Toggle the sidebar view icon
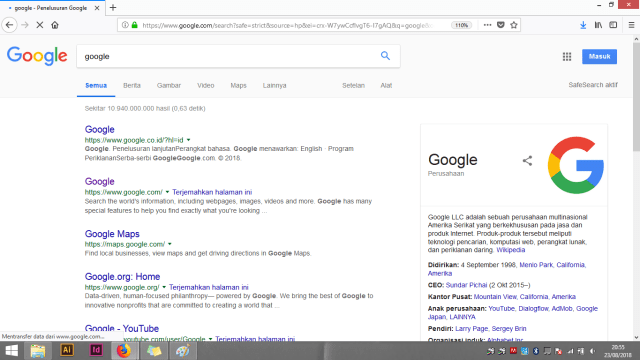 pyautogui.click(x=613, y=25)
